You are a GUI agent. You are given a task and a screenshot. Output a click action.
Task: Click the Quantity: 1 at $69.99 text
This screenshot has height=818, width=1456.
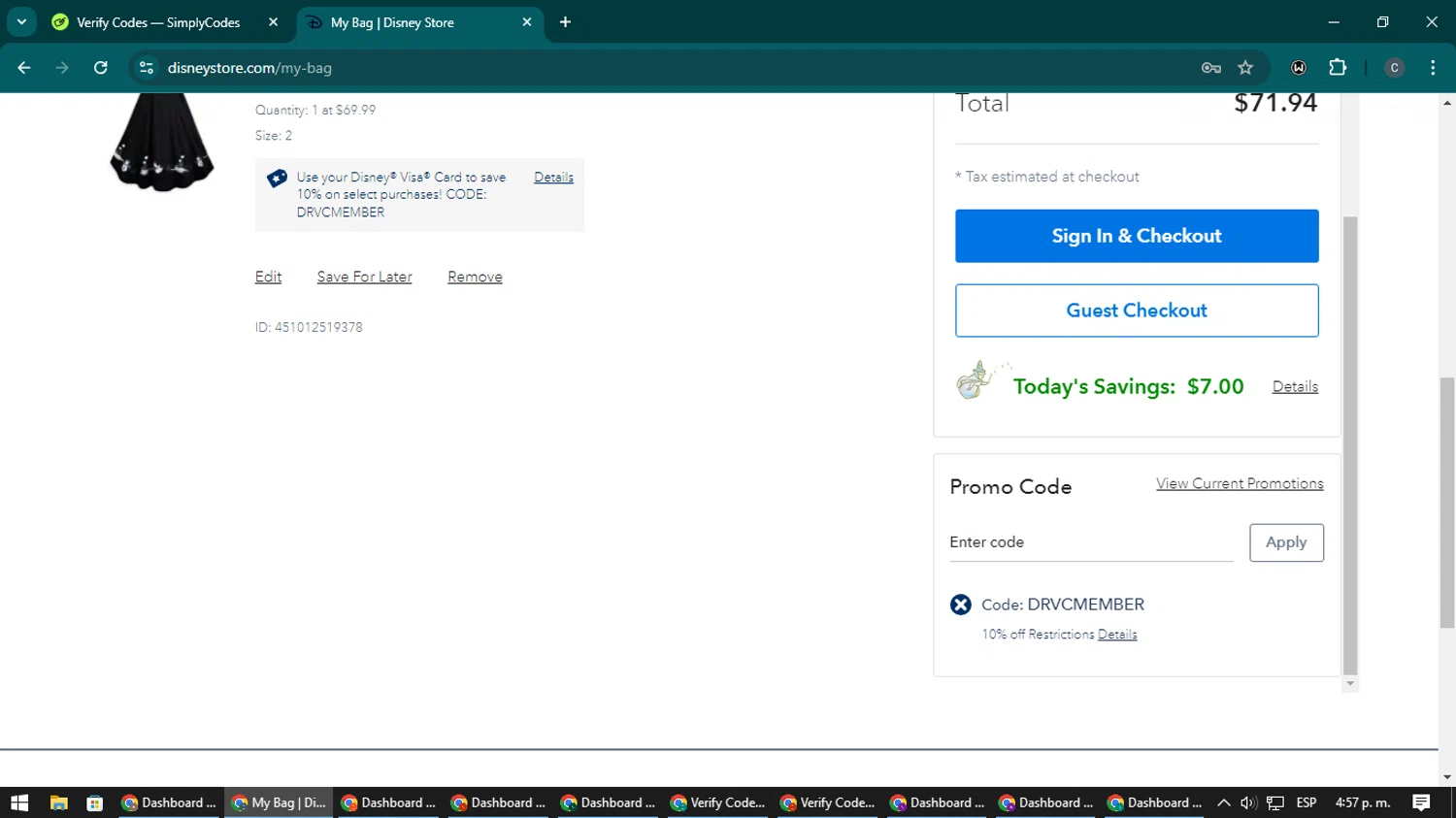pyautogui.click(x=315, y=110)
